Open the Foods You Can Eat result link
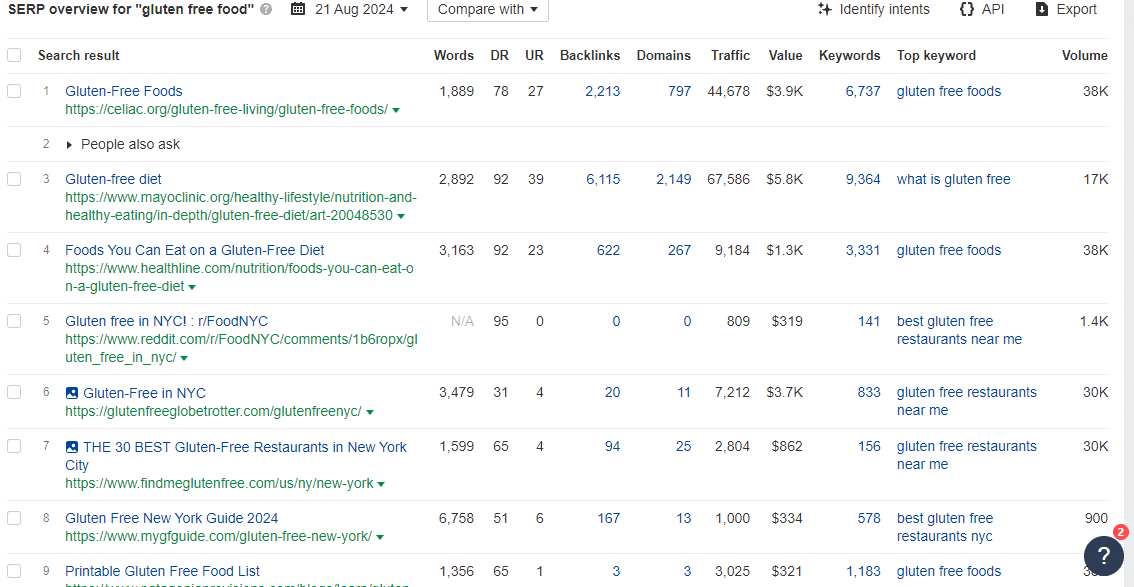Image resolution: width=1134 pixels, height=587 pixels. [194, 250]
